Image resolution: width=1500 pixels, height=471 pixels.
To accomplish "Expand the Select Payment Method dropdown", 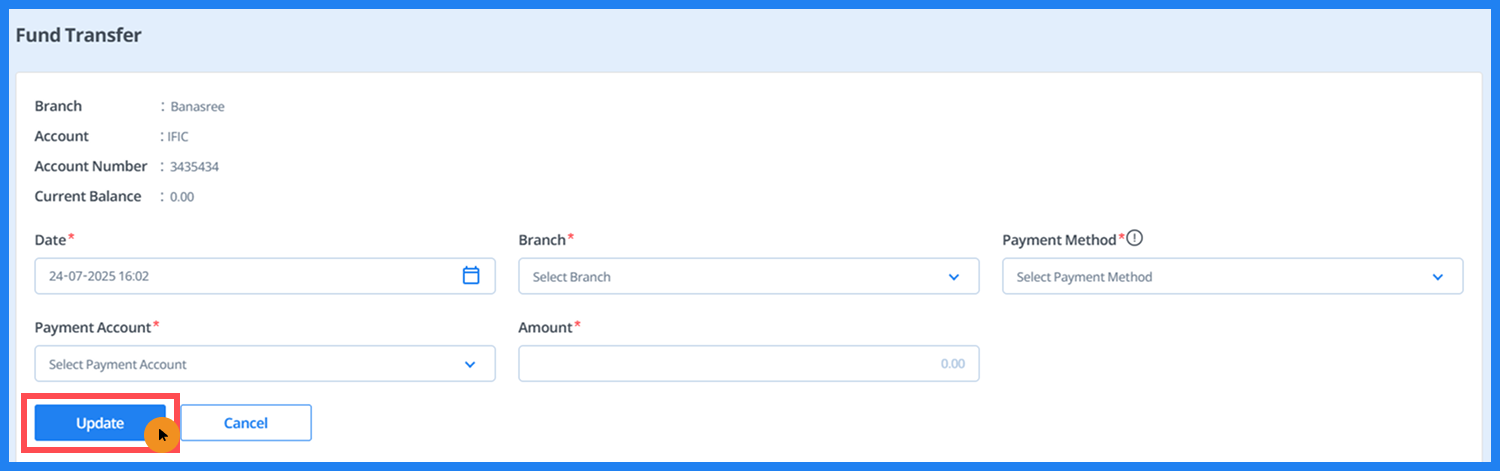I will (x=1220, y=277).
